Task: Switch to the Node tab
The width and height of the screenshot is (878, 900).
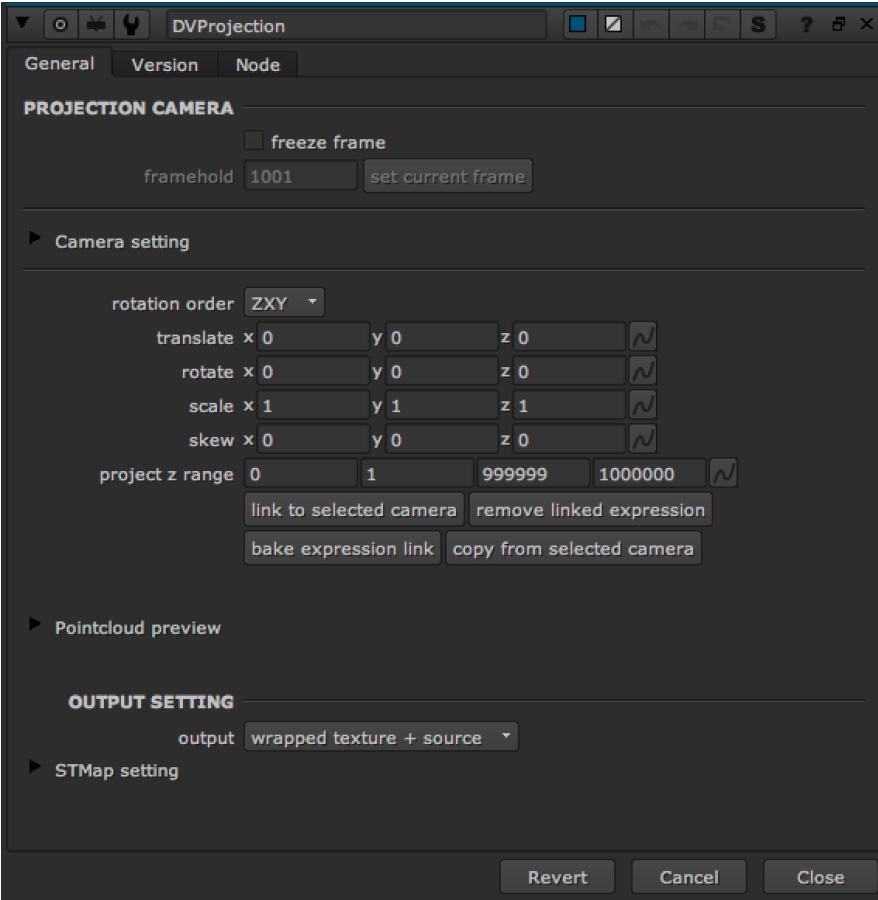Action: 257,65
